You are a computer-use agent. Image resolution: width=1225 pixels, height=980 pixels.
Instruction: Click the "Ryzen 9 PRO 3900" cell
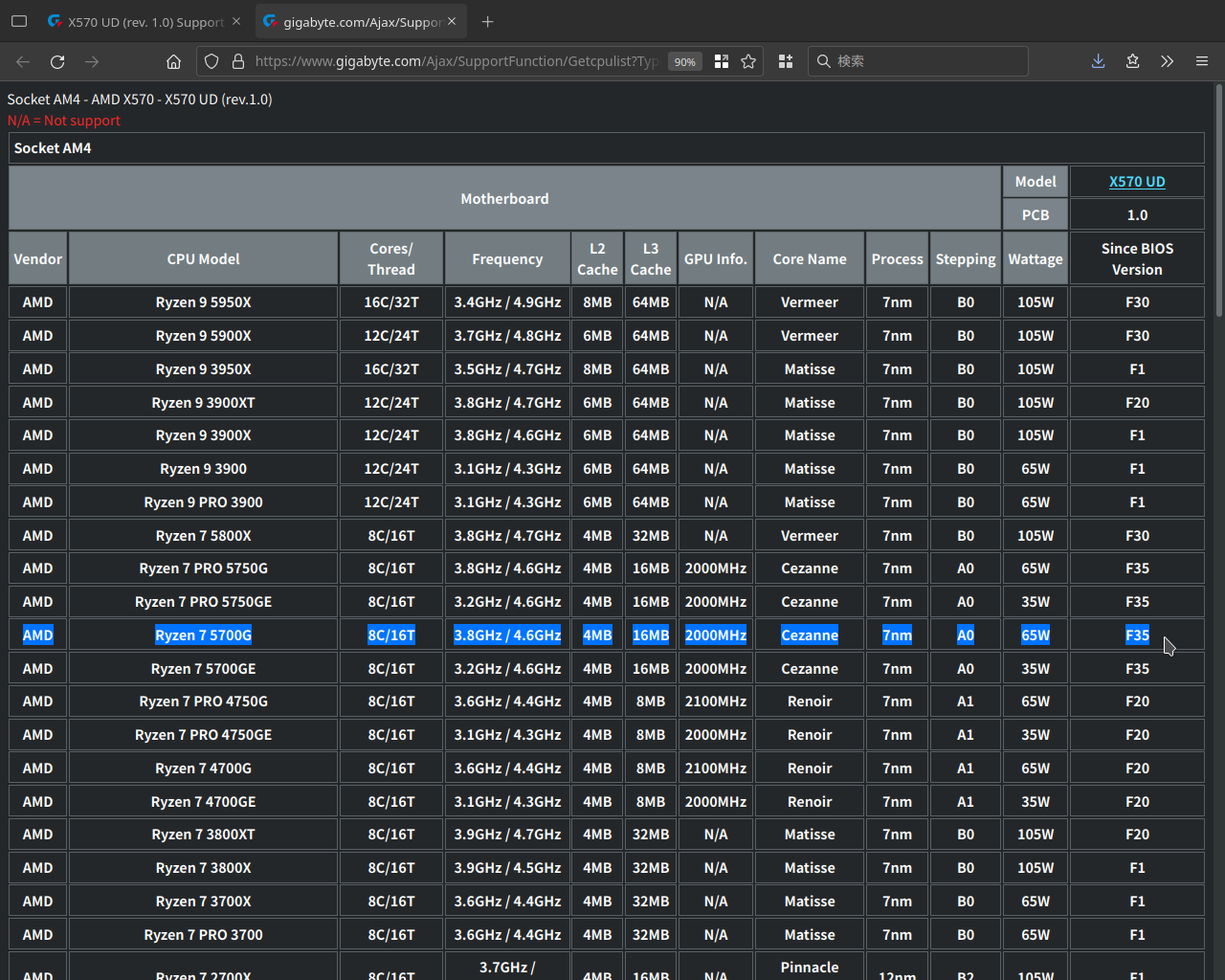coord(204,502)
